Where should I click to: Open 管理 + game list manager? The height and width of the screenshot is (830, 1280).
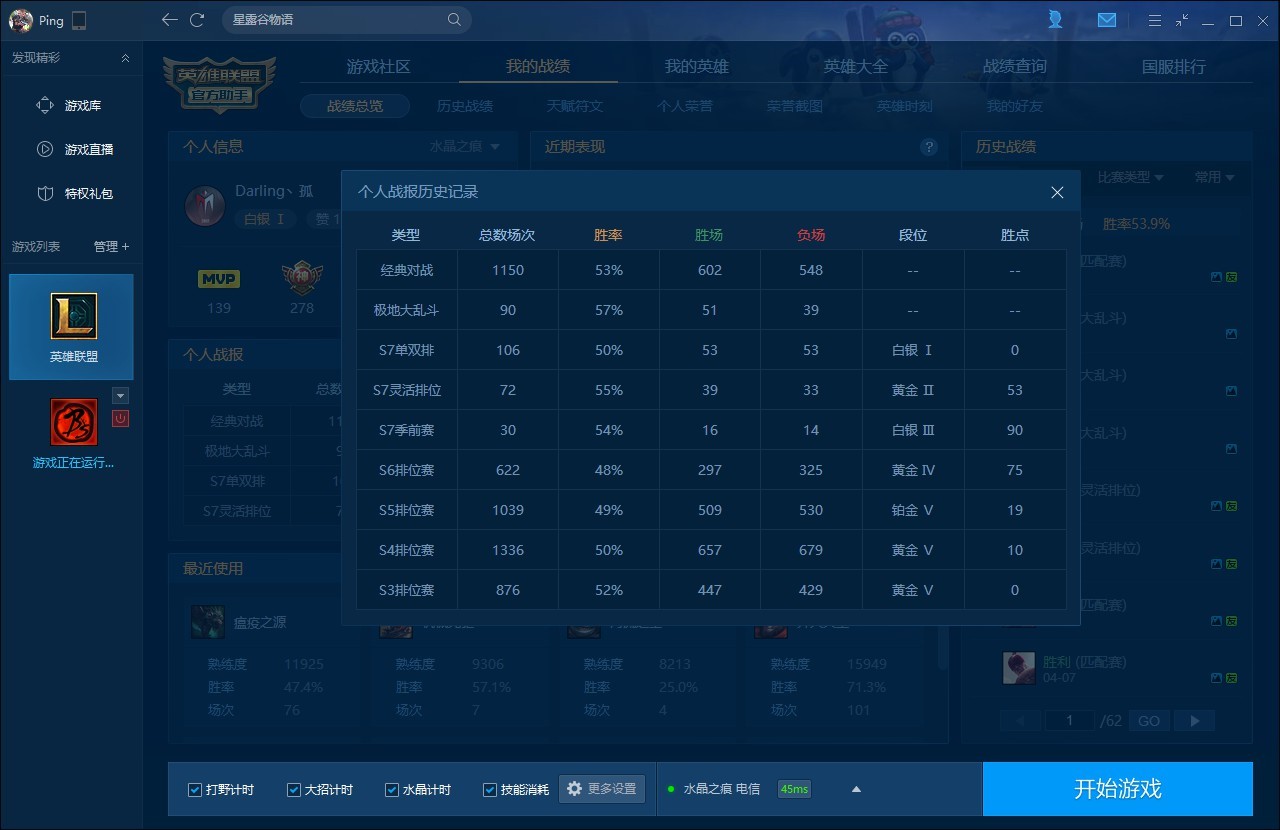click(x=111, y=246)
